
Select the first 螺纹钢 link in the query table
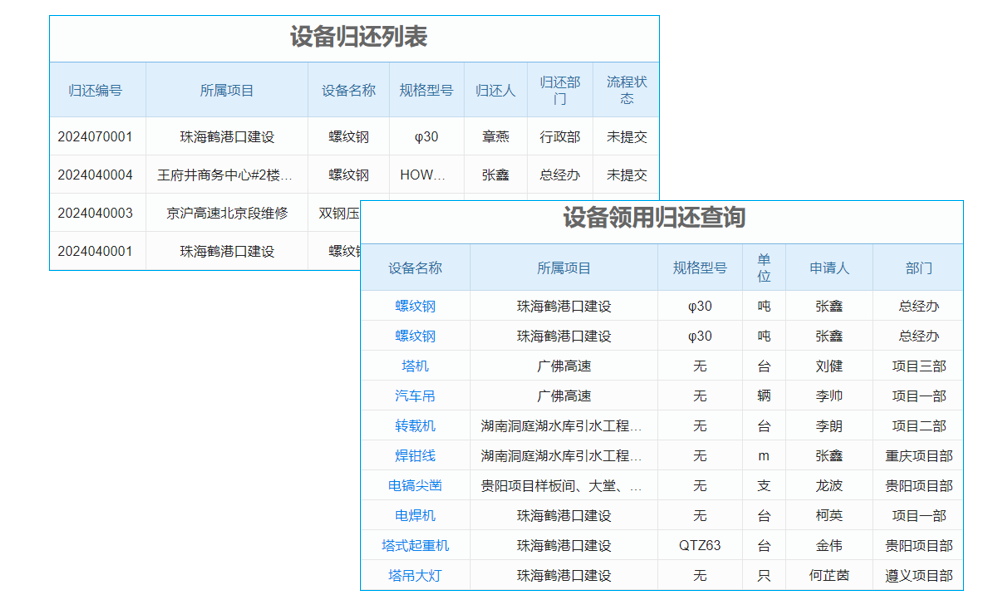415,306
